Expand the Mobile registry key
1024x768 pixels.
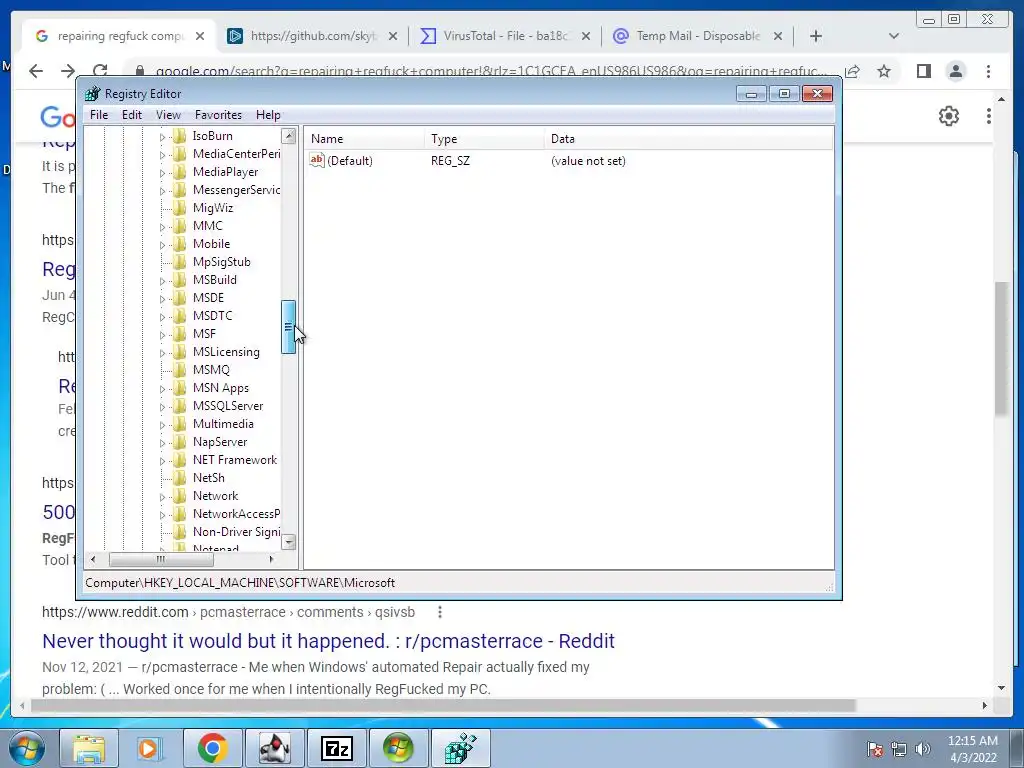[162, 244]
